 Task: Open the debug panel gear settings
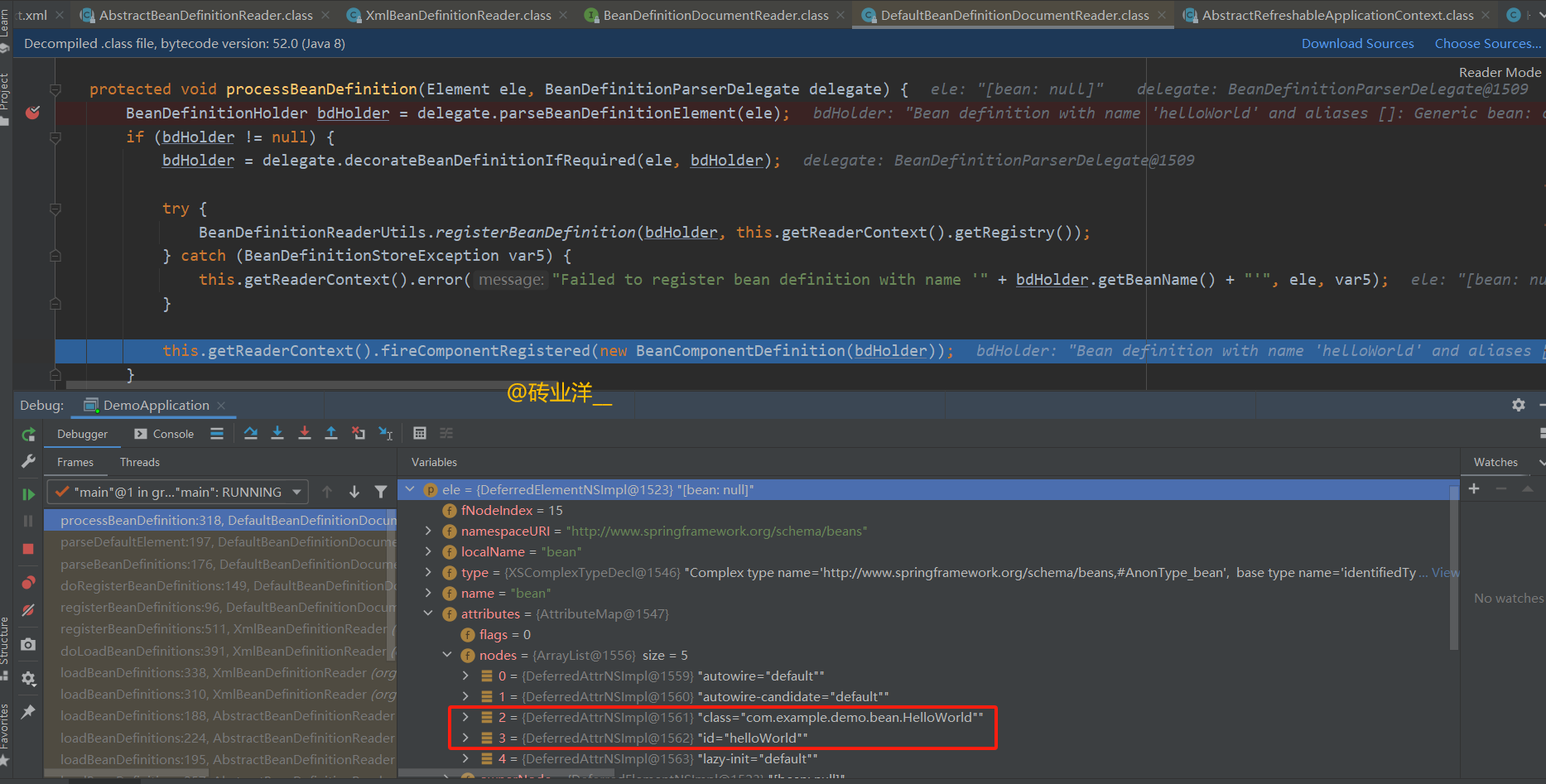28,679
